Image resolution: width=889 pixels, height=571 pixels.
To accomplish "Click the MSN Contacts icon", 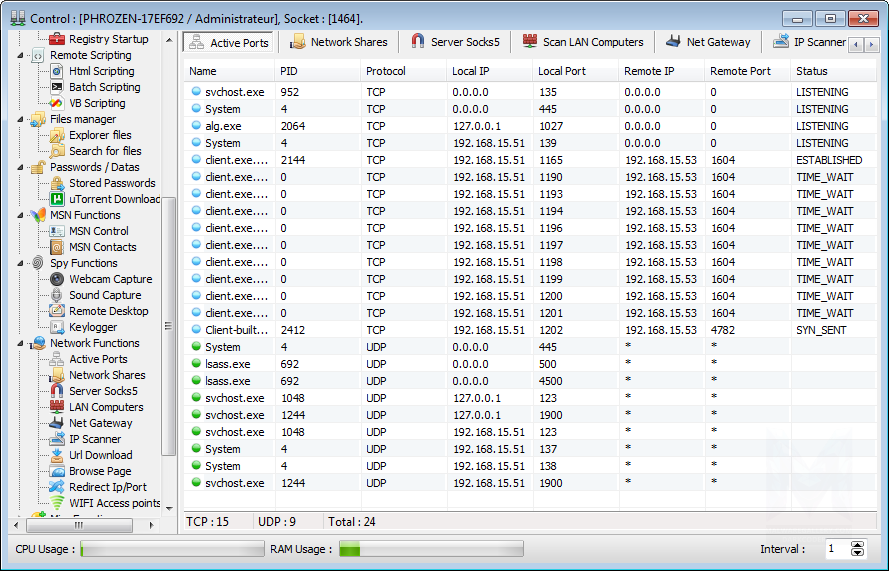I will (57, 247).
